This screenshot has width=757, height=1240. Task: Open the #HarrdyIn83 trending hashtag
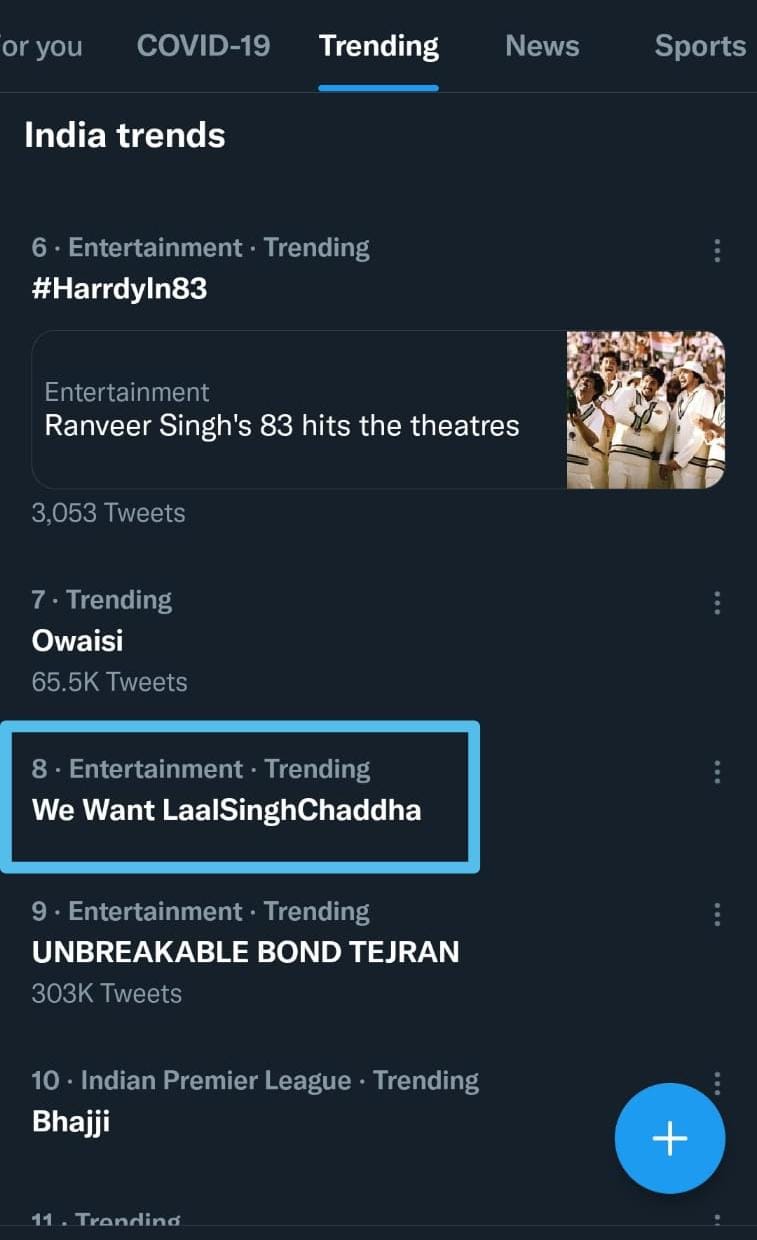(x=120, y=289)
